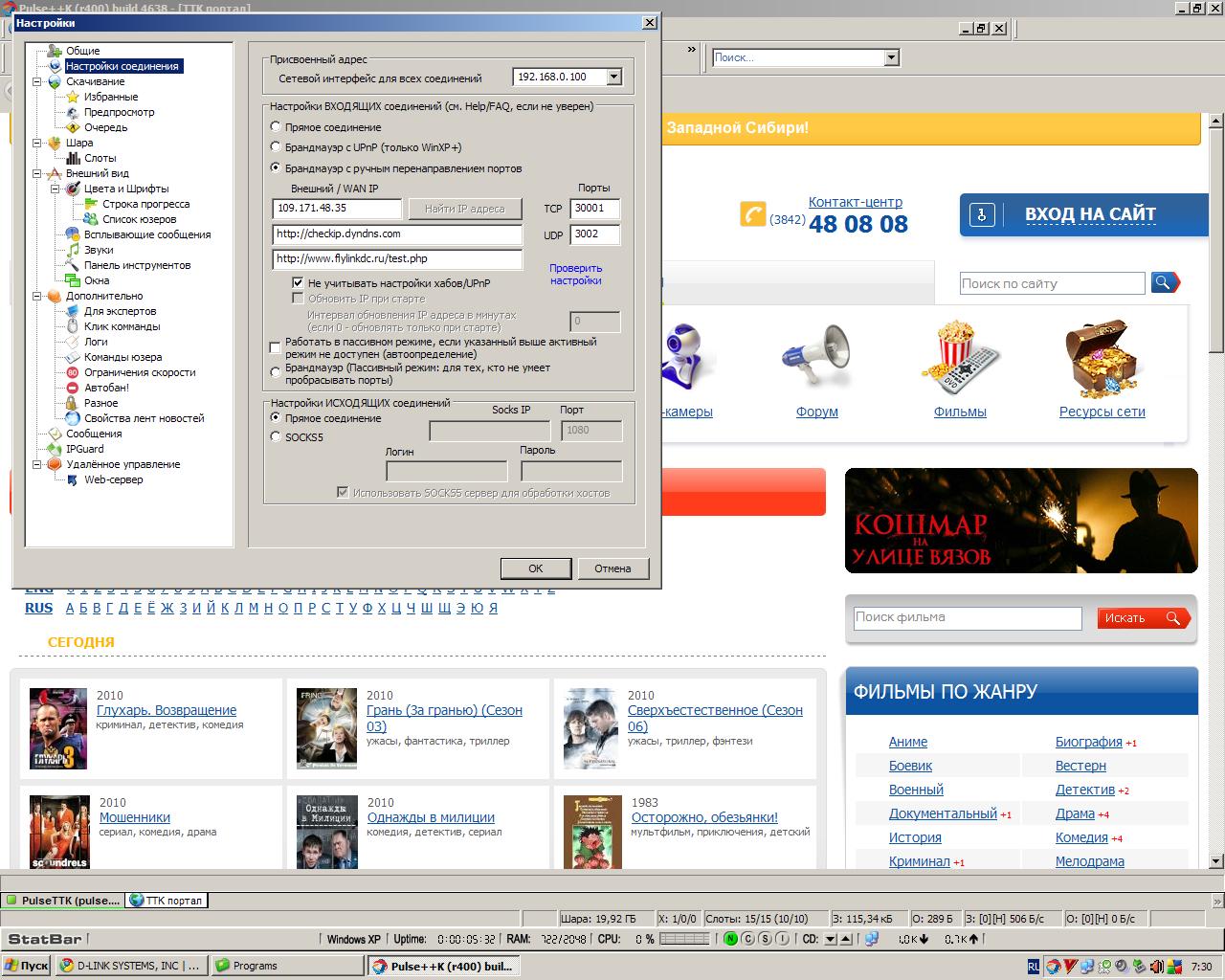The image size is (1225, 980).
Task: Click the Сообщения checkmark icon
Action: 55,434
